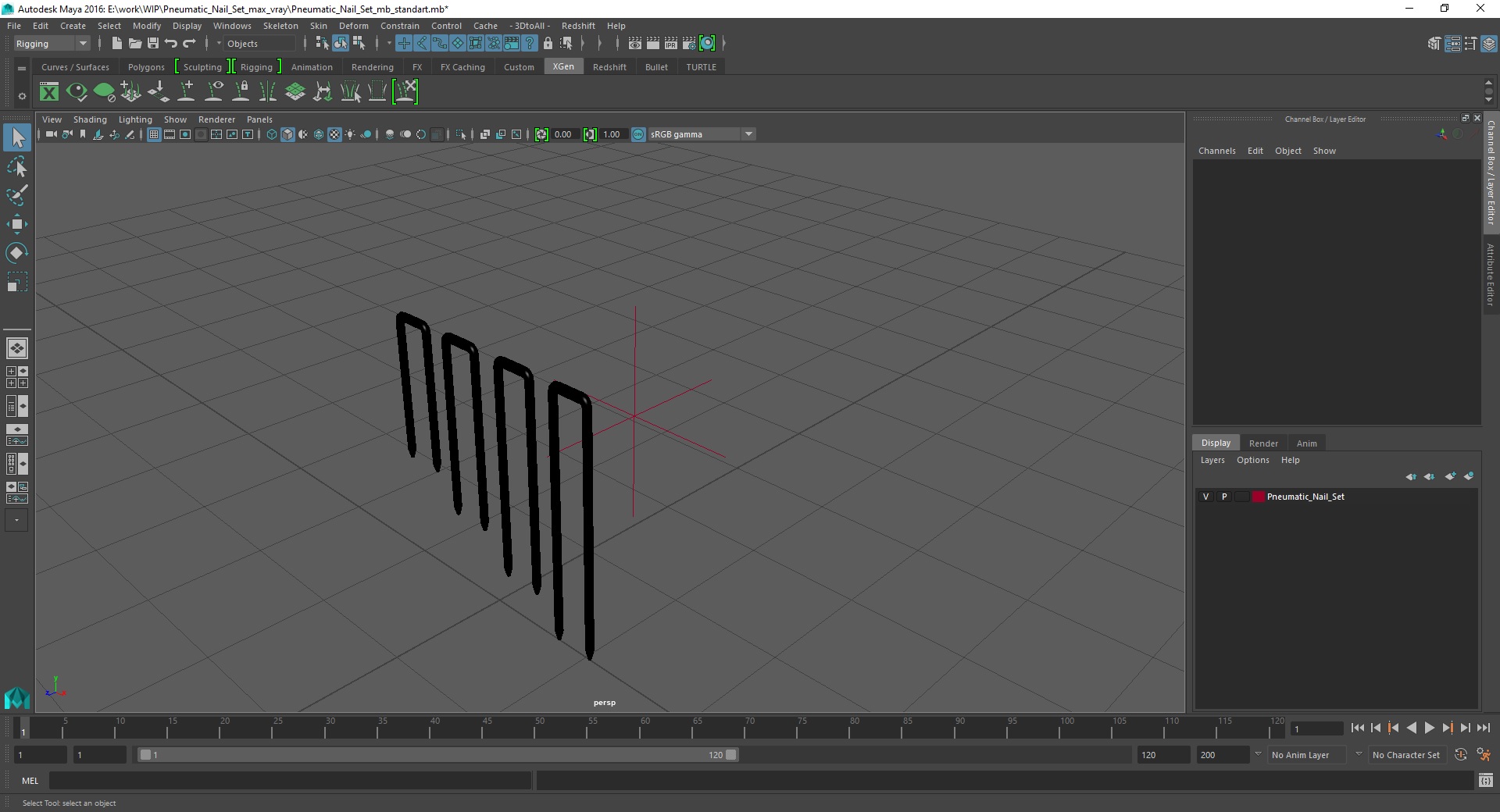The height and width of the screenshot is (812, 1500).
Task: Go to the start of playback range
Action: [1357, 728]
